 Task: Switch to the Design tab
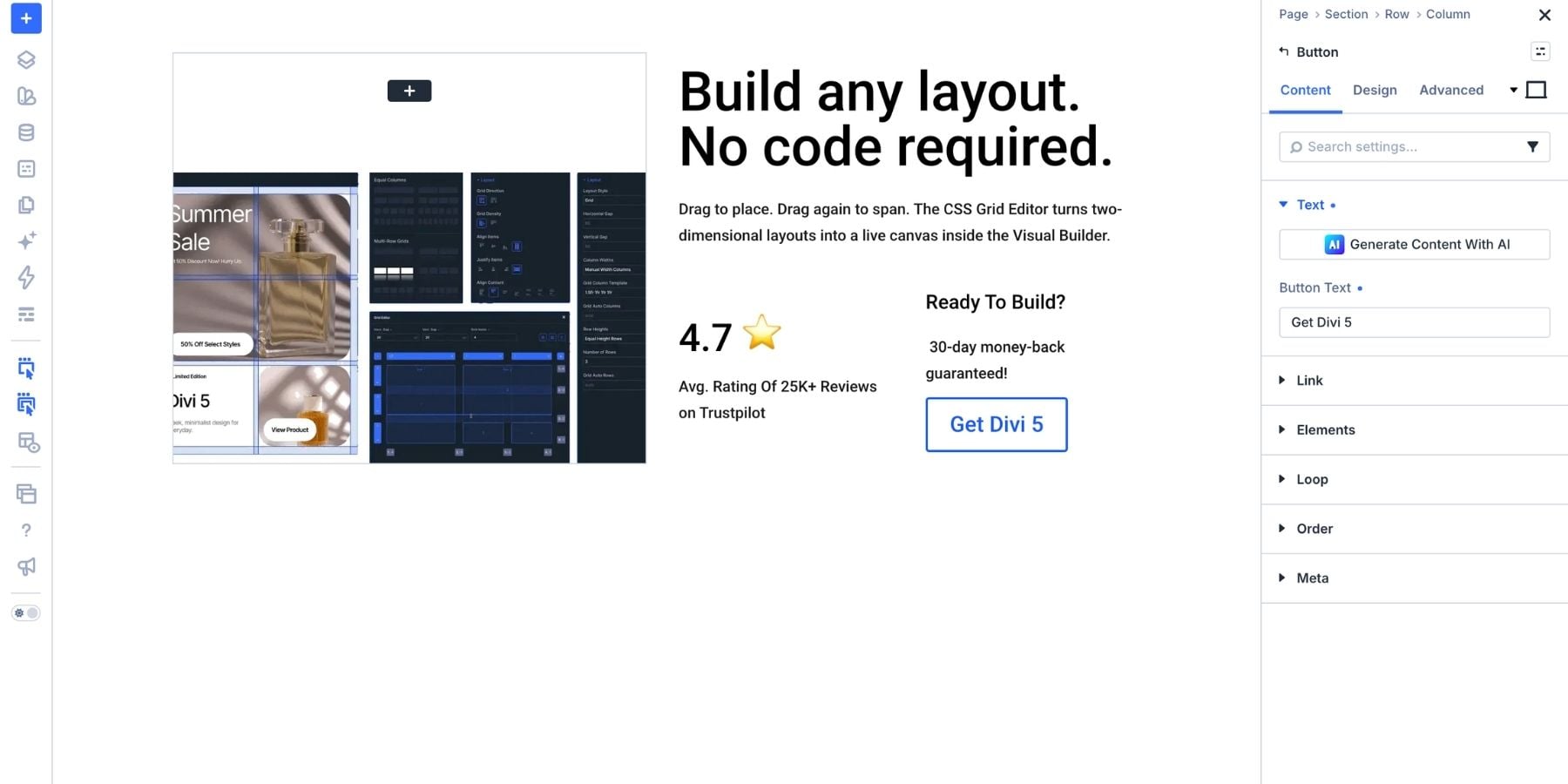[1375, 90]
